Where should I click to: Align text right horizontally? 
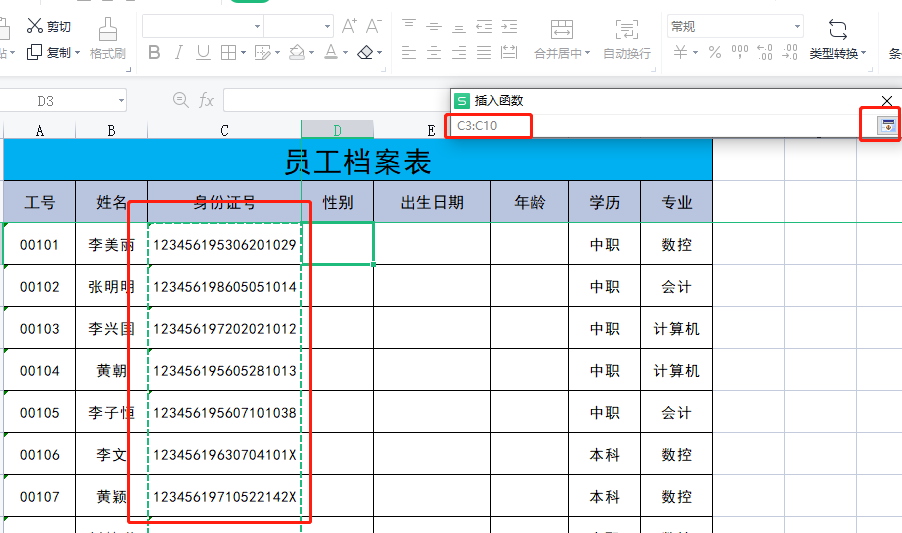(459, 52)
